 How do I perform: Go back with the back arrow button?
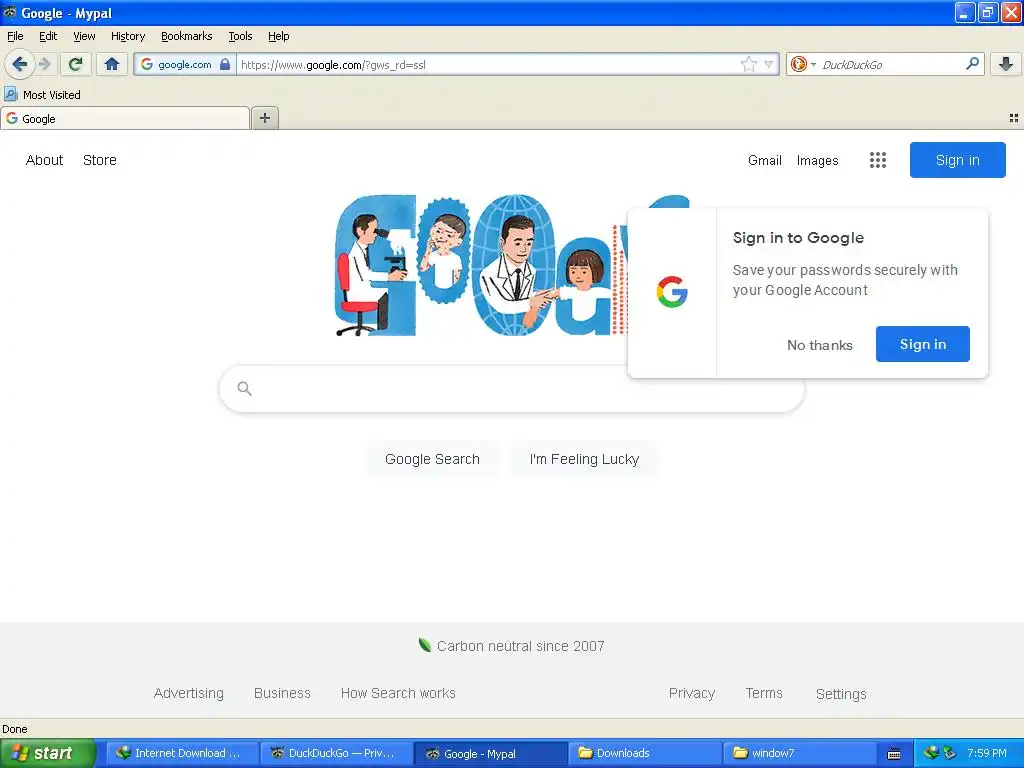(x=20, y=64)
